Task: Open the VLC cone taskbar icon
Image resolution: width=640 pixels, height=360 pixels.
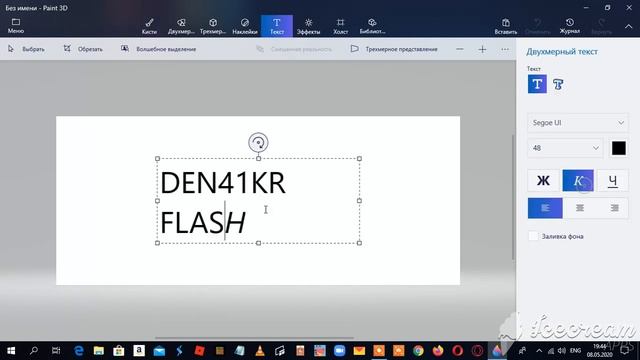Action: pyautogui.click(x=260, y=351)
